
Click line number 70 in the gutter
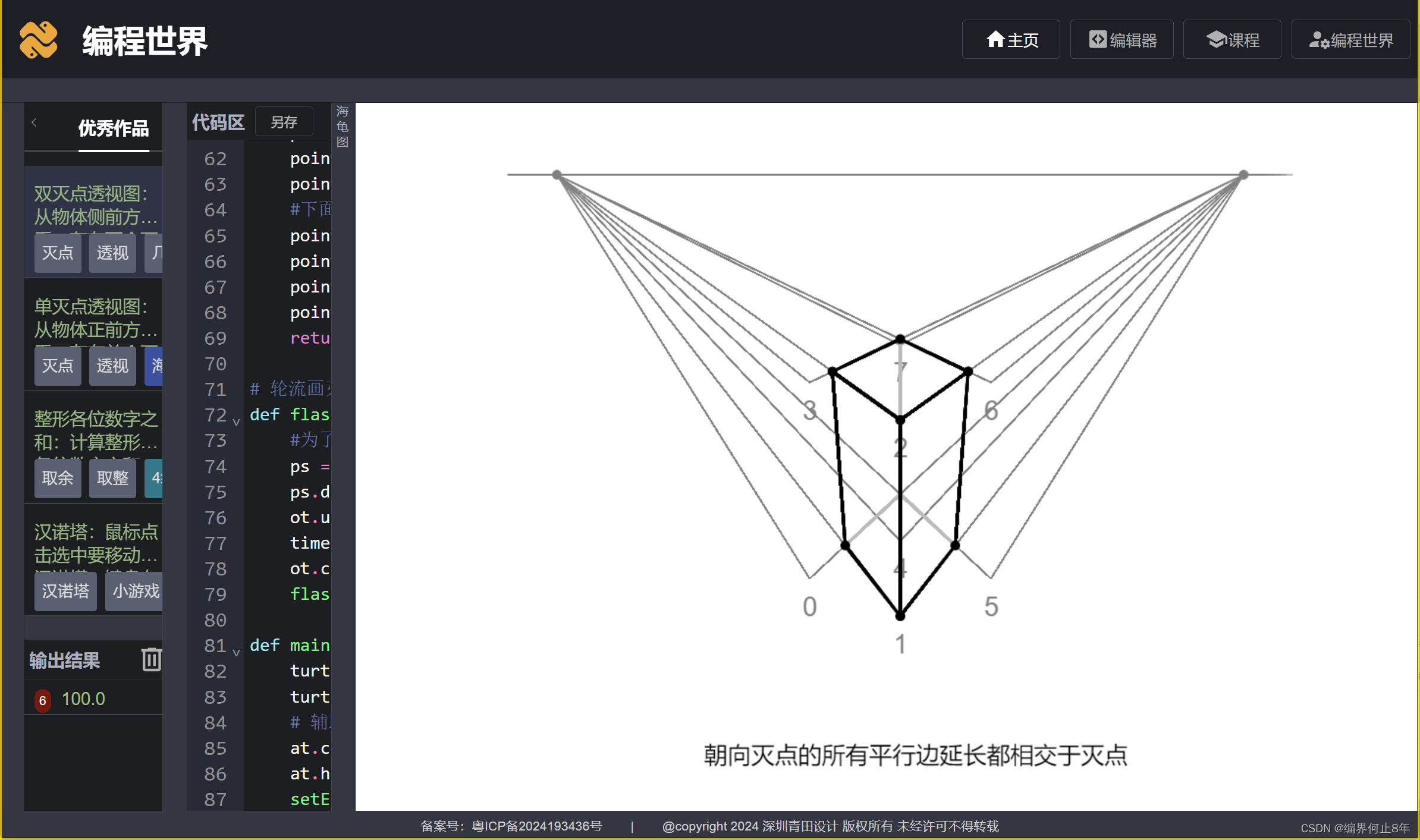215,364
